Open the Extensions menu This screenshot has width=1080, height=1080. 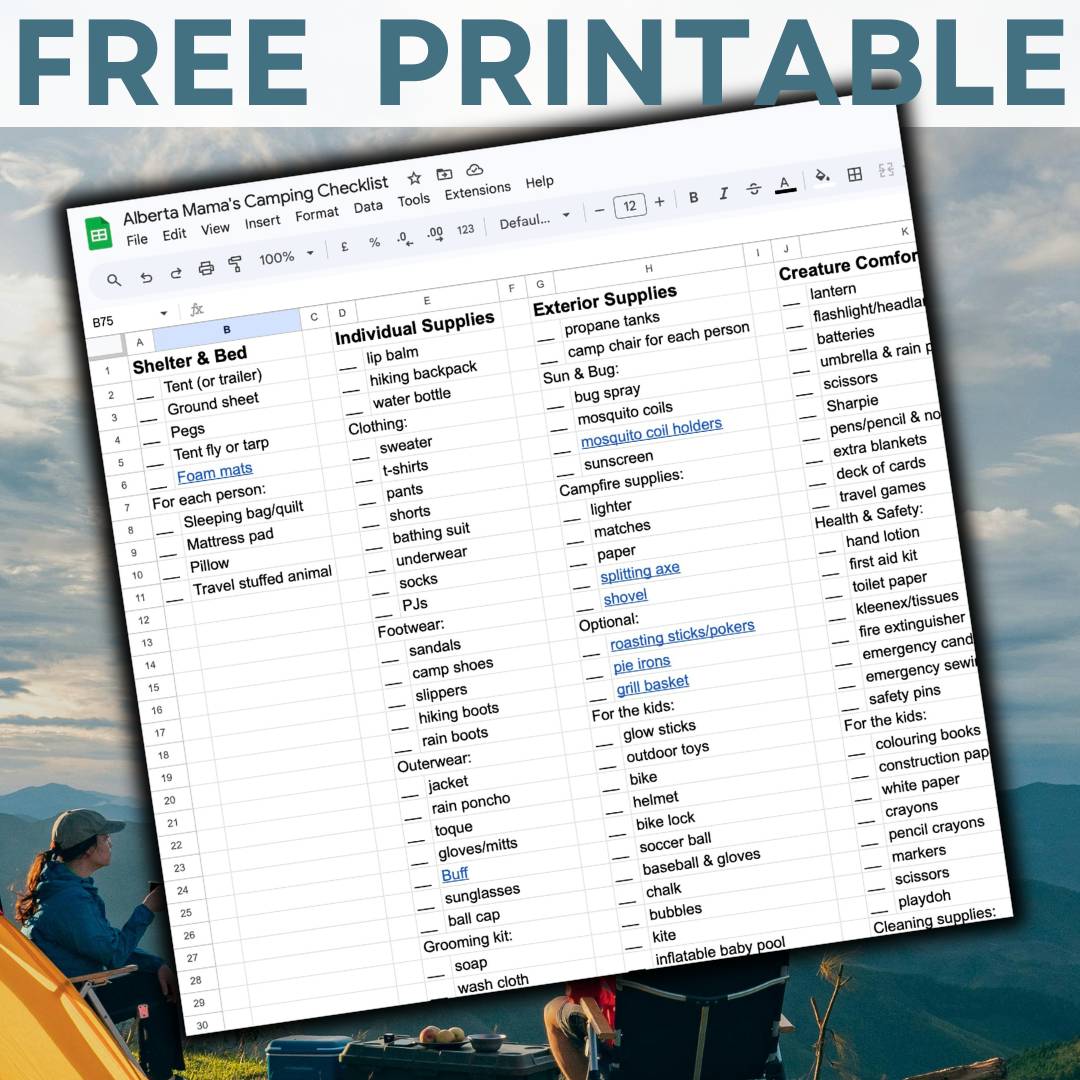click(x=477, y=190)
